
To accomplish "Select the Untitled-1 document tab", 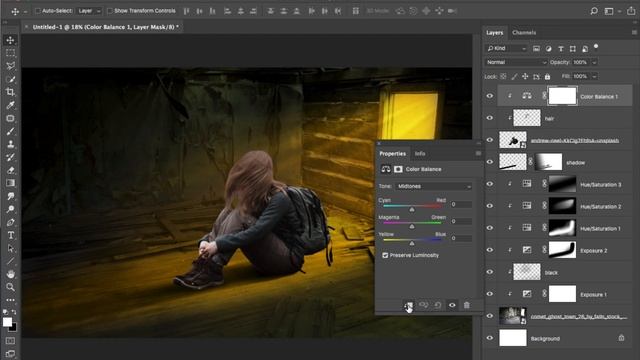I will click(106, 27).
